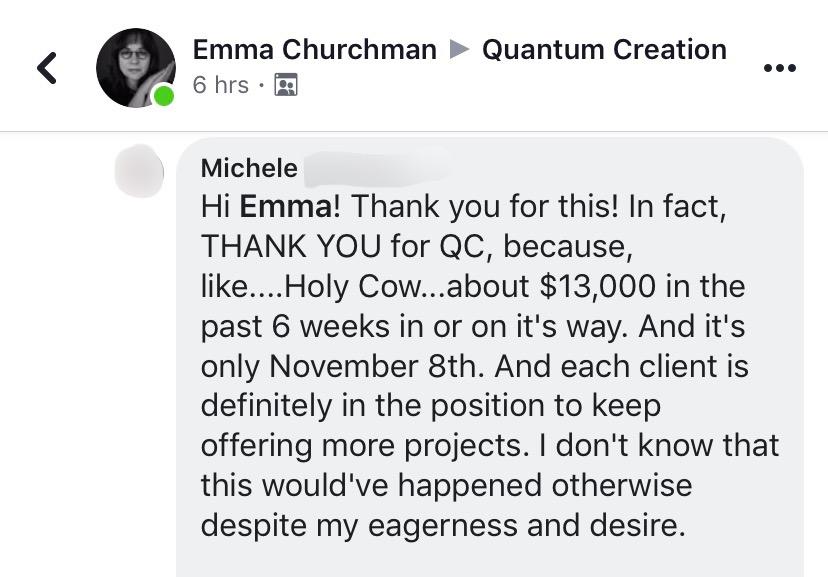Click the 6 hrs post timestamp
This screenshot has height=577, width=828.
click(x=220, y=86)
